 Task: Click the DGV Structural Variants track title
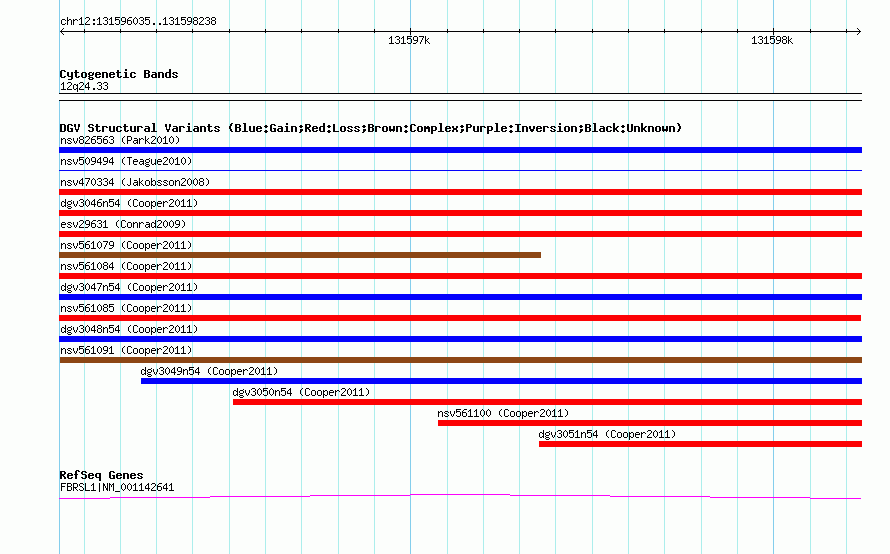coord(370,128)
